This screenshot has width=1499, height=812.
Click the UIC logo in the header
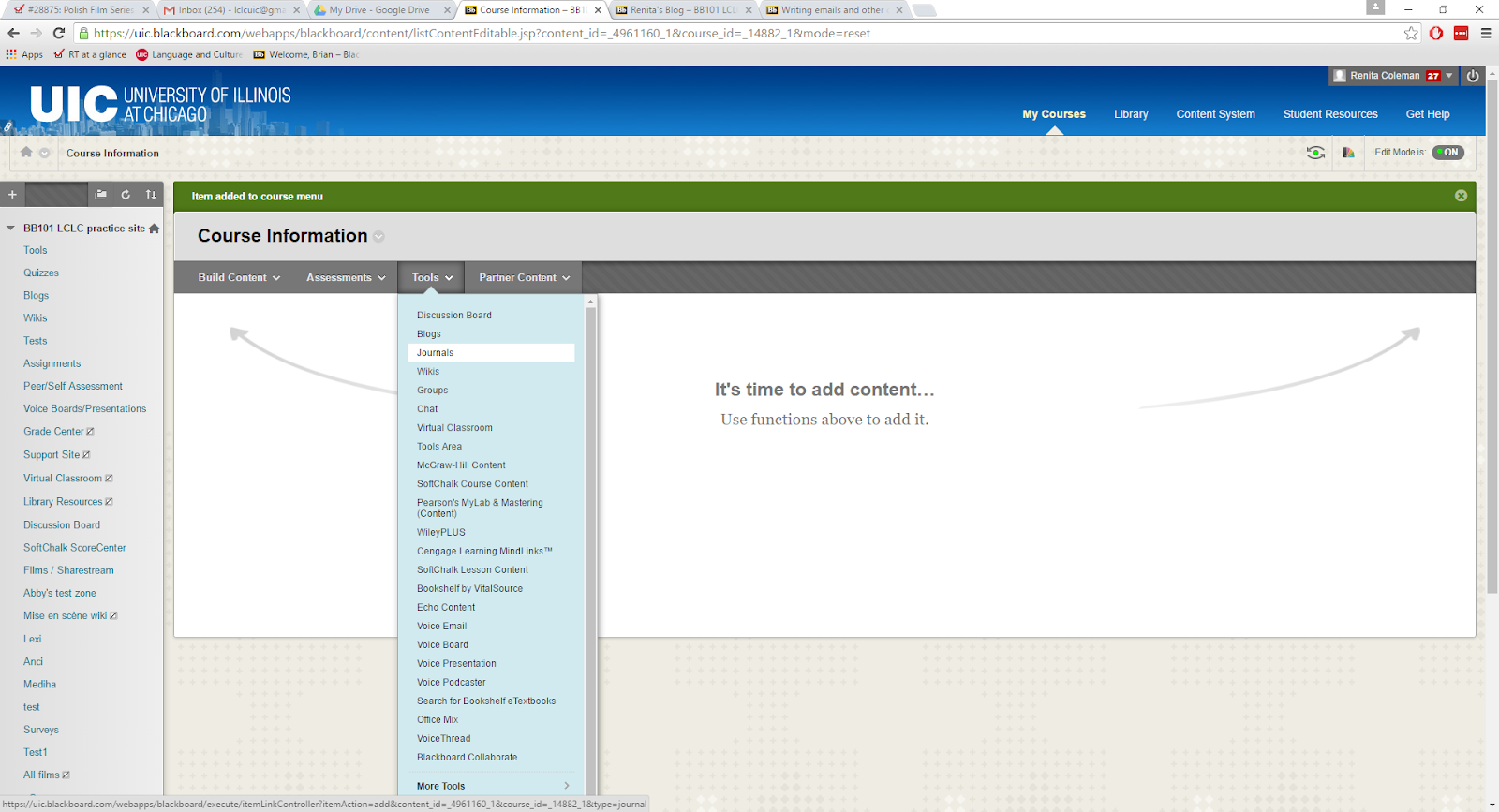click(x=160, y=104)
